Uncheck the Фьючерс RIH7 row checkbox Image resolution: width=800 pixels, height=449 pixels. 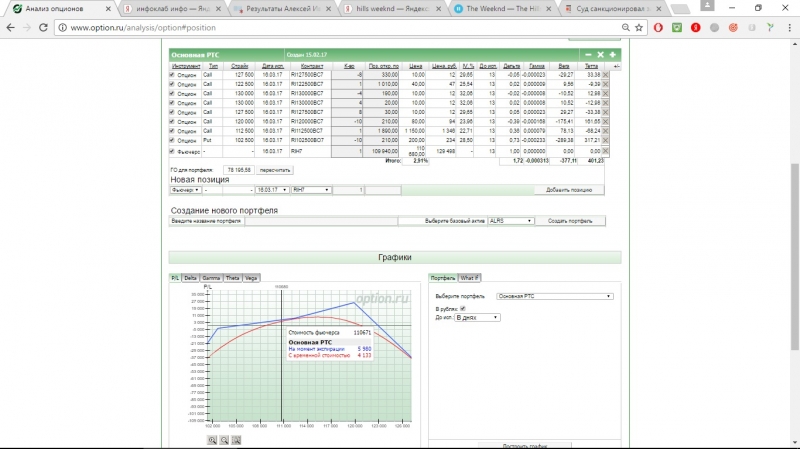tap(172, 152)
